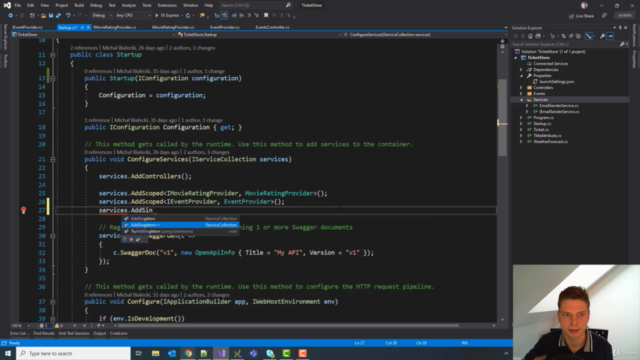Open Chrome from the taskbar

tap(188, 353)
